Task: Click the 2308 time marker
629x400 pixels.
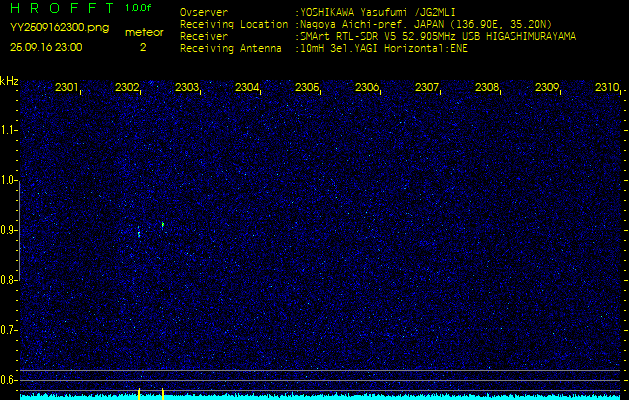Action: [x=487, y=87]
